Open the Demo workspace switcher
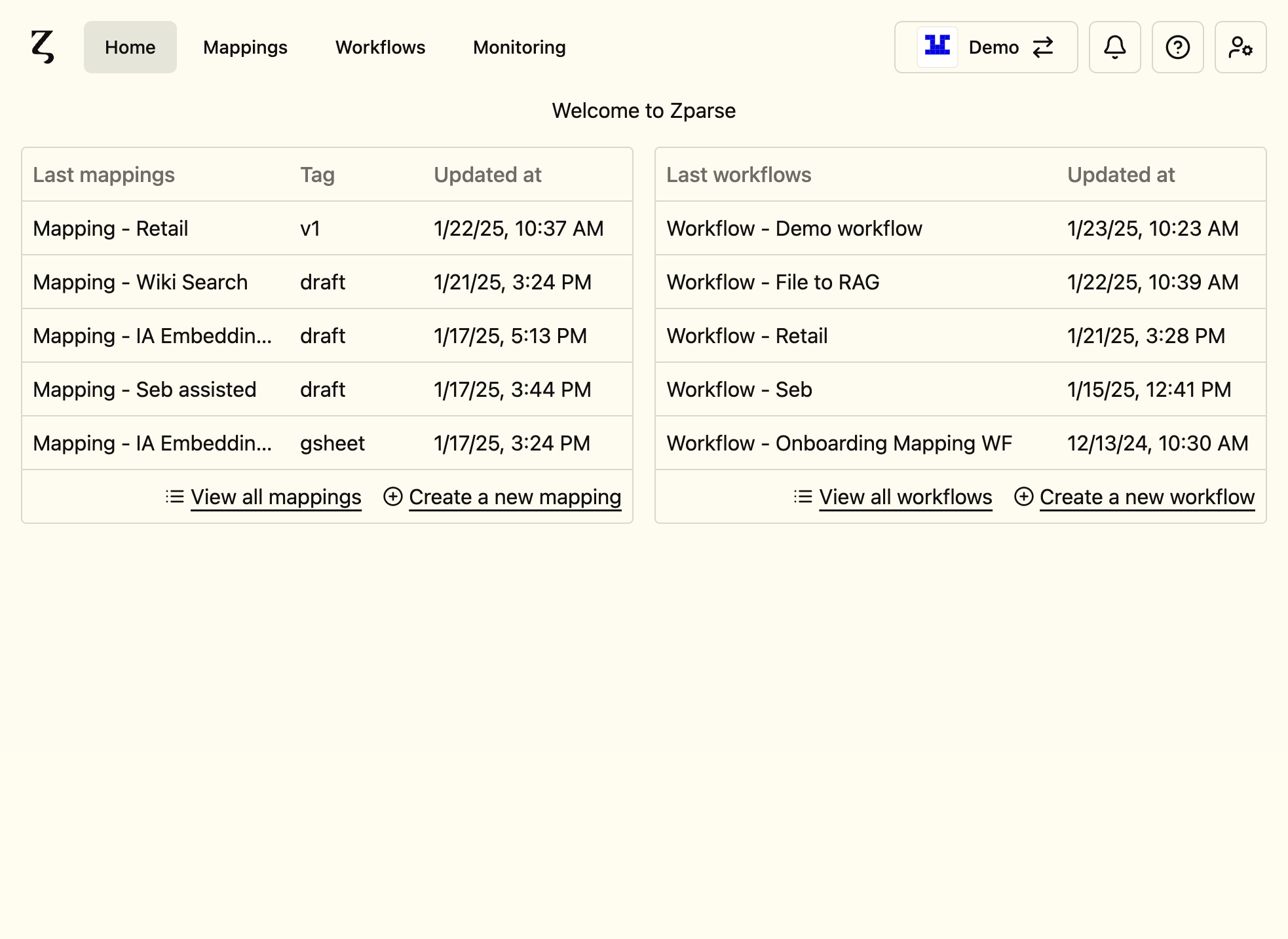The width and height of the screenshot is (1288, 939). coord(986,47)
